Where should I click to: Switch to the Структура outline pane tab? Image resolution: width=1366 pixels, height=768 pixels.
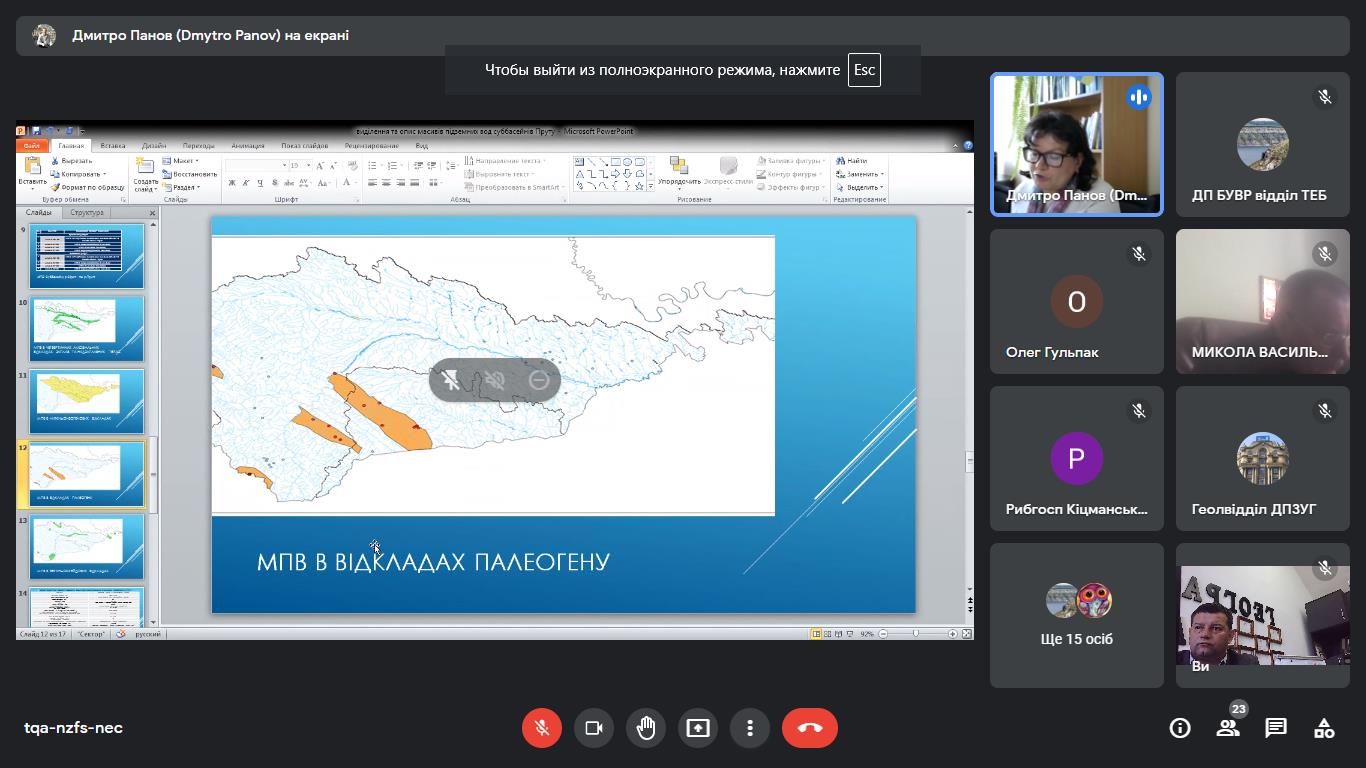[87, 213]
